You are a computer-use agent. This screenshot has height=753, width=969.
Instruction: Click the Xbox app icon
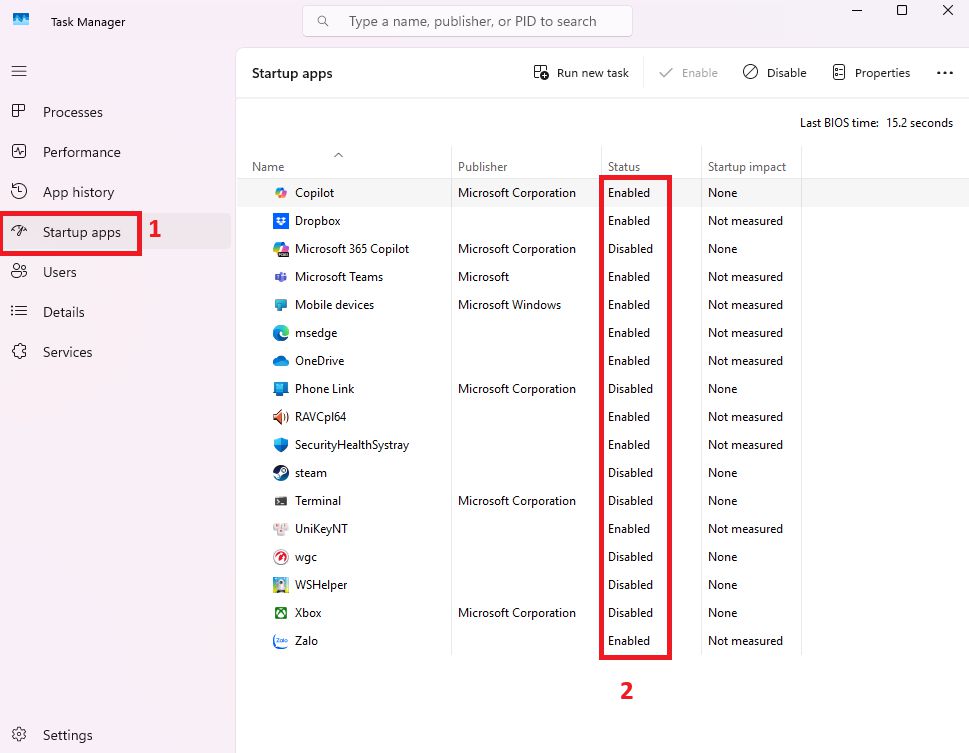[x=281, y=613]
